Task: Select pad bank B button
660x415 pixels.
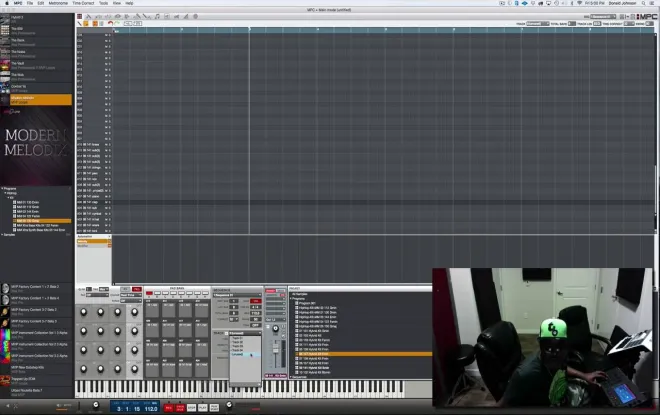Action: point(157,293)
